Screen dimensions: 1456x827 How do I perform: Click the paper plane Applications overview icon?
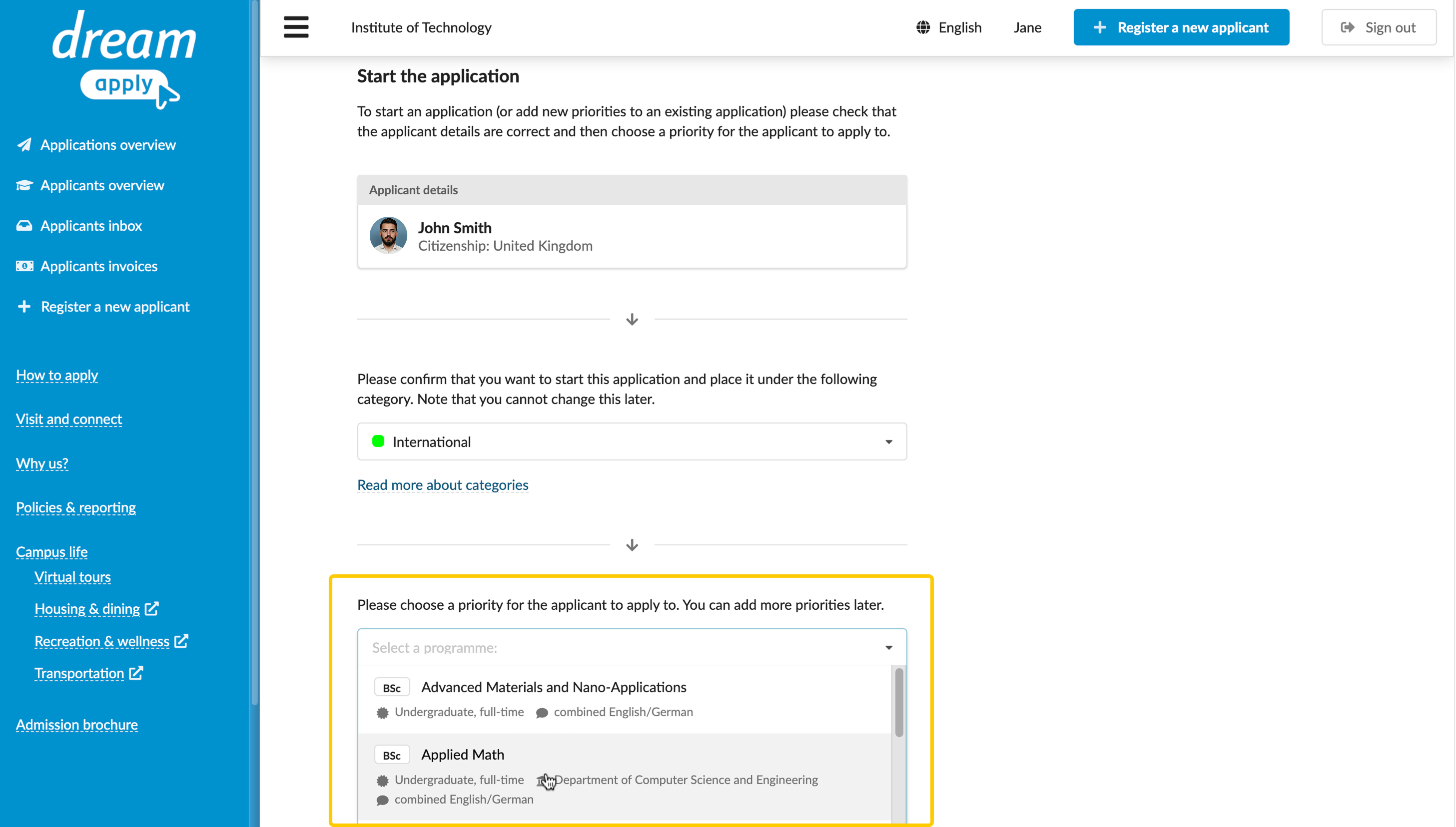coord(24,145)
